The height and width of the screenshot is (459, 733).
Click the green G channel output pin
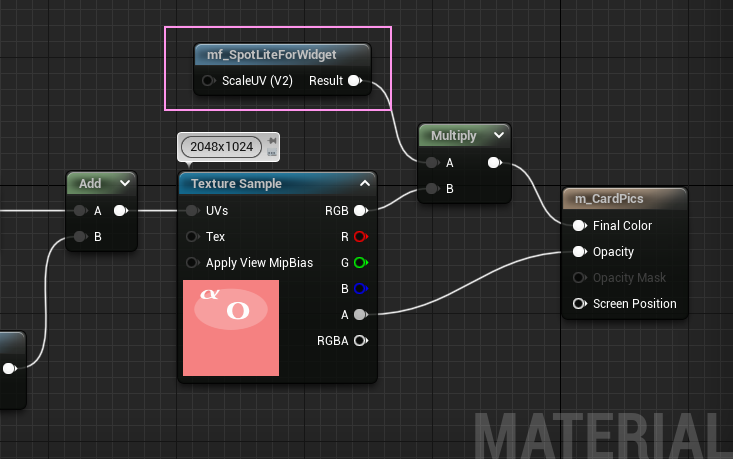pos(361,263)
